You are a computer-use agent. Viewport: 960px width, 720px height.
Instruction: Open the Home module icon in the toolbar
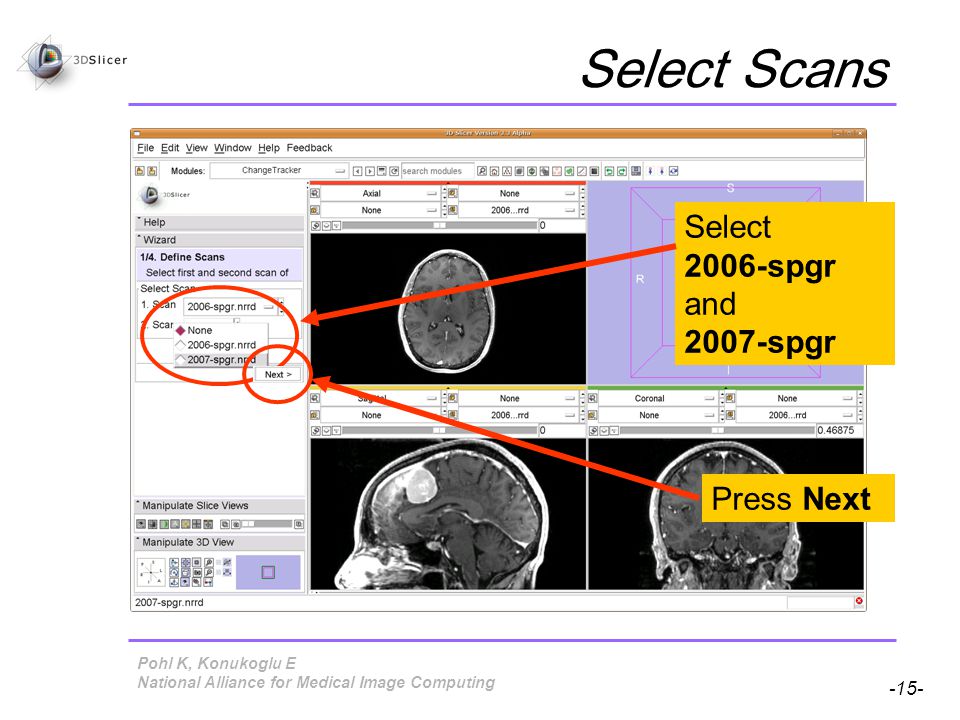[495, 171]
